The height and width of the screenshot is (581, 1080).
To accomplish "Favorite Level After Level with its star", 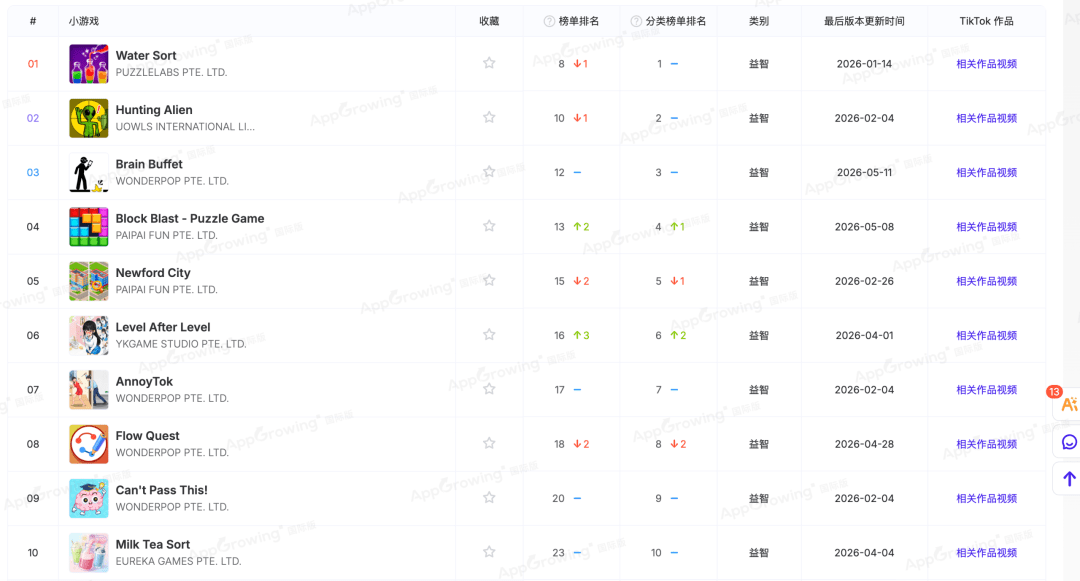I will (489, 335).
